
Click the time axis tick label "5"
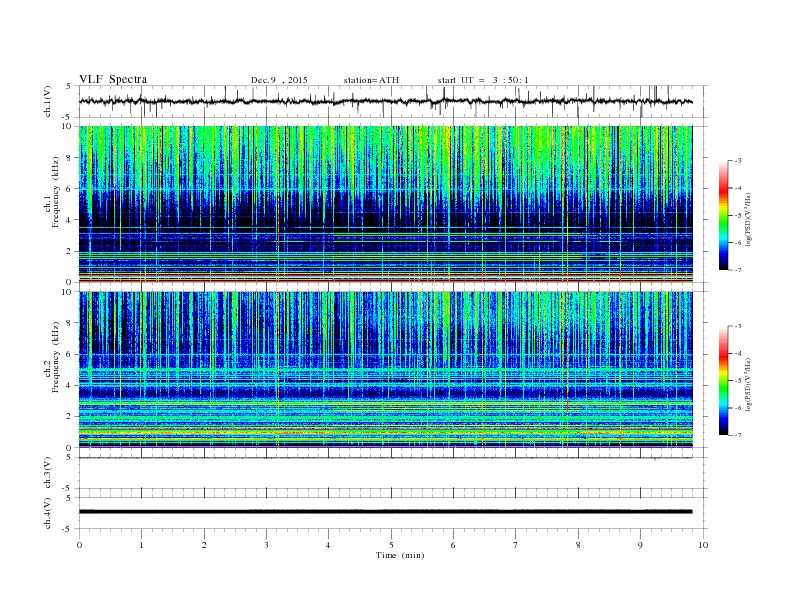[391, 545]
